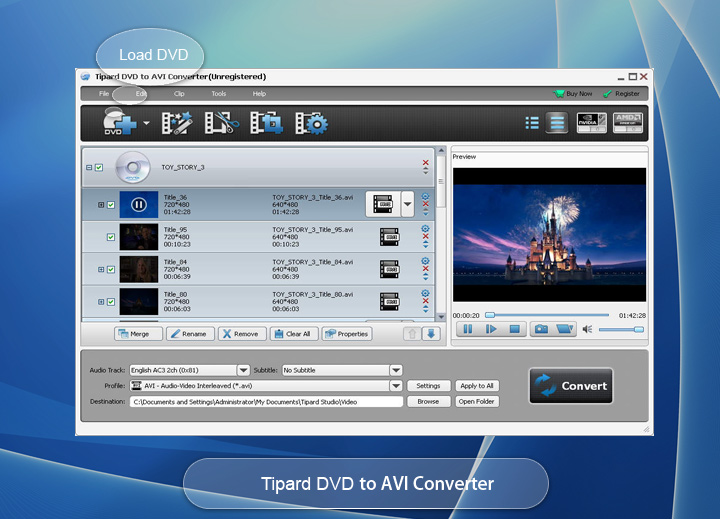Expand the Title_36 row
The image size is (720, 519).
[101, 205]
